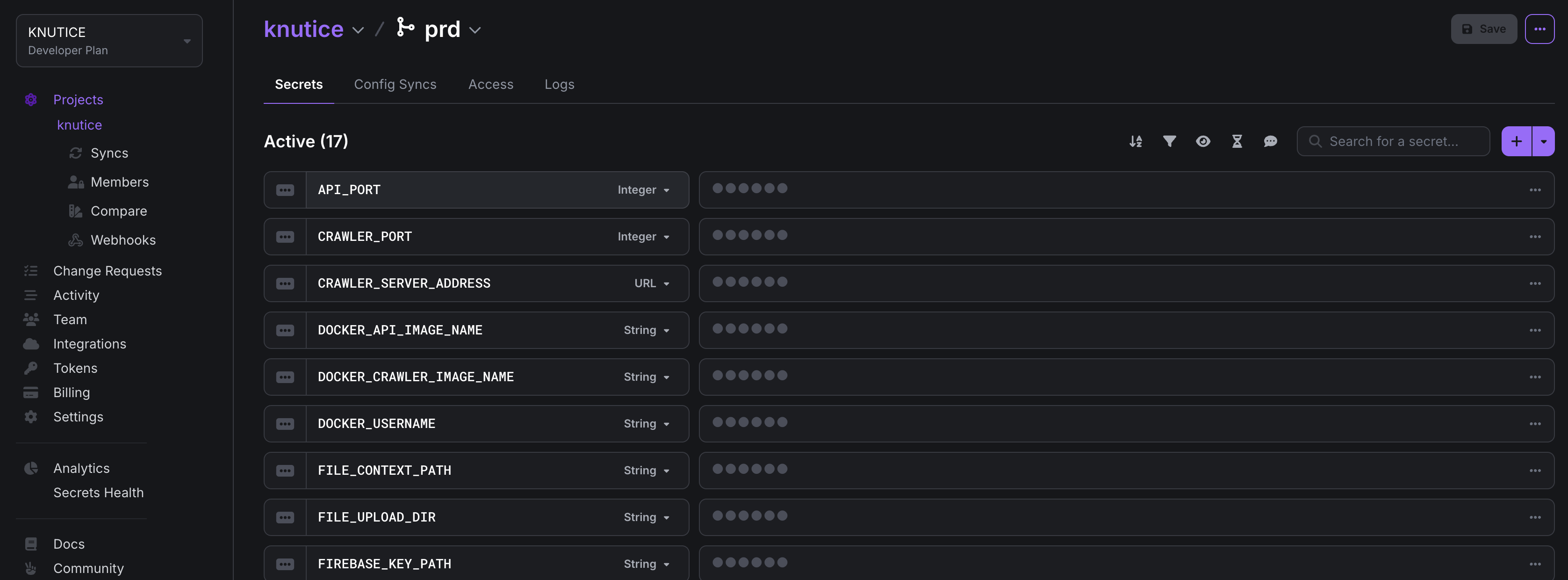Viewport: 1568px width, 580px height.
Task: Toggle secret values visibility eye icon
Action: click(1203, 141)
